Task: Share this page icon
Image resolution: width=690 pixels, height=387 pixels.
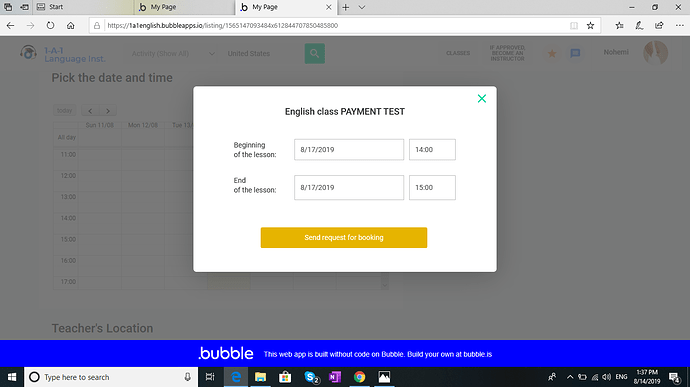Action: point(659,26)
